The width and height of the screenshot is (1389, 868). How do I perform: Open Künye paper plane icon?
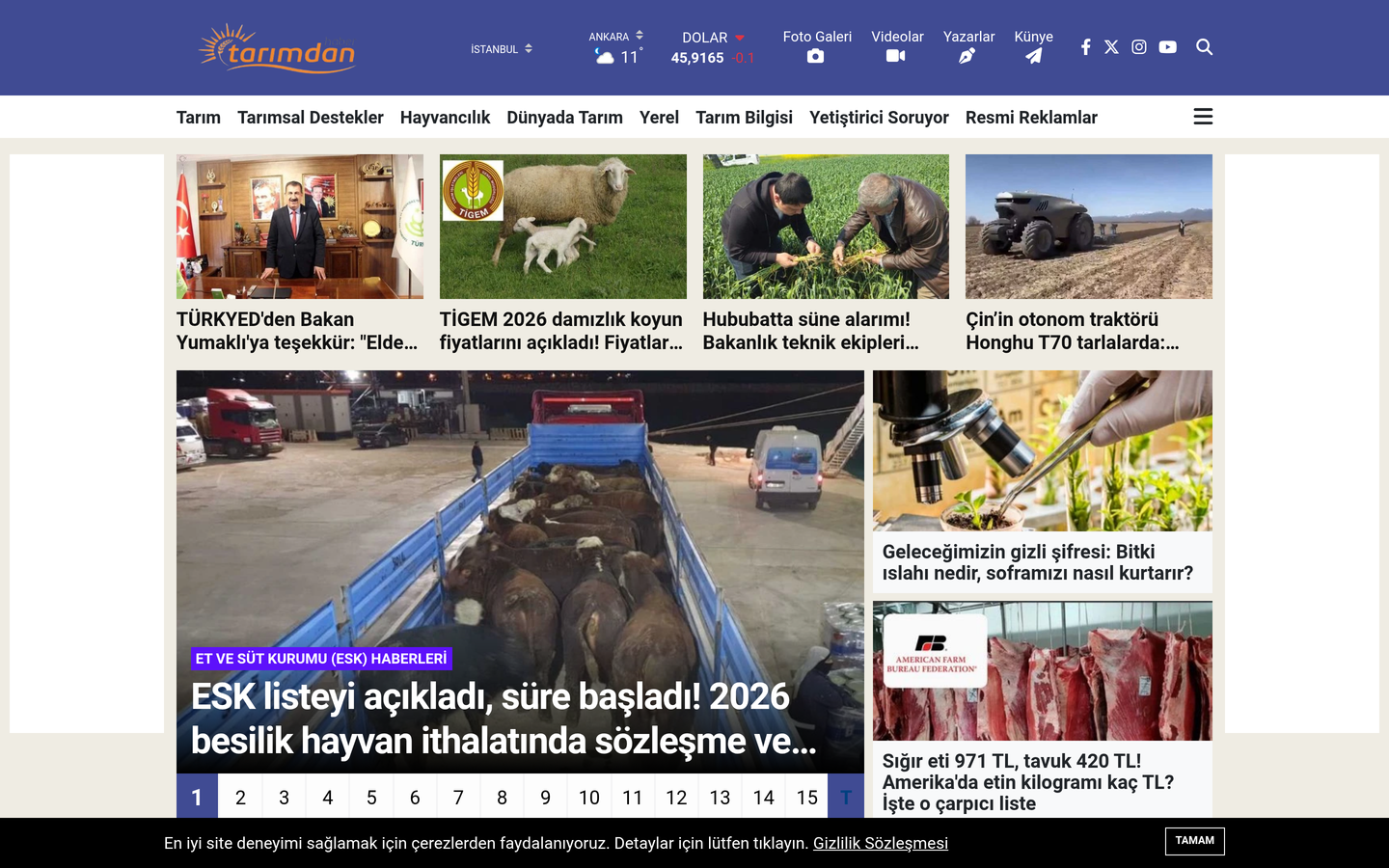coord(1033,57)
